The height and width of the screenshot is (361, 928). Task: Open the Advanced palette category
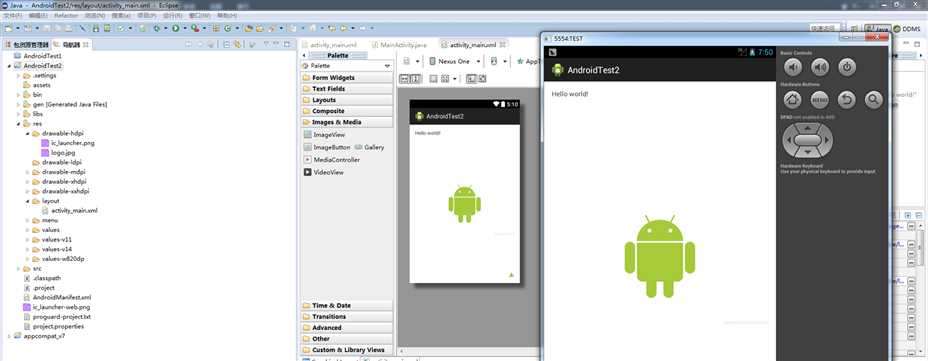click(x=346, y=327)
